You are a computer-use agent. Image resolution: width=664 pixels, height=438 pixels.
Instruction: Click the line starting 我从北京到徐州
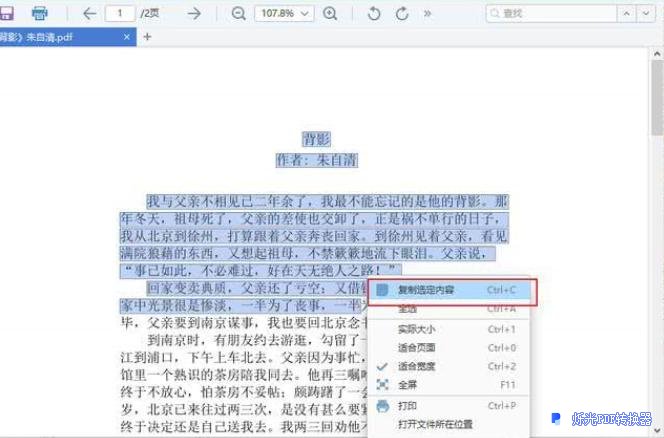[314, 236]
